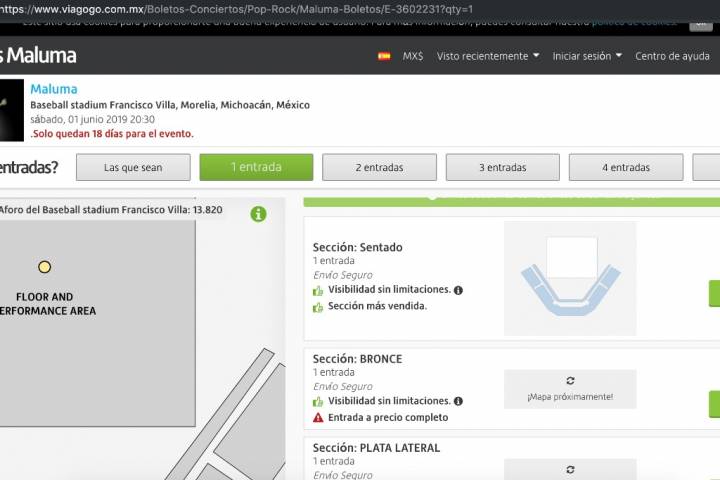Click refresh icon in PLATA LATERAL map placeholder
The image size is (720, 480).
tap(570, 469)
